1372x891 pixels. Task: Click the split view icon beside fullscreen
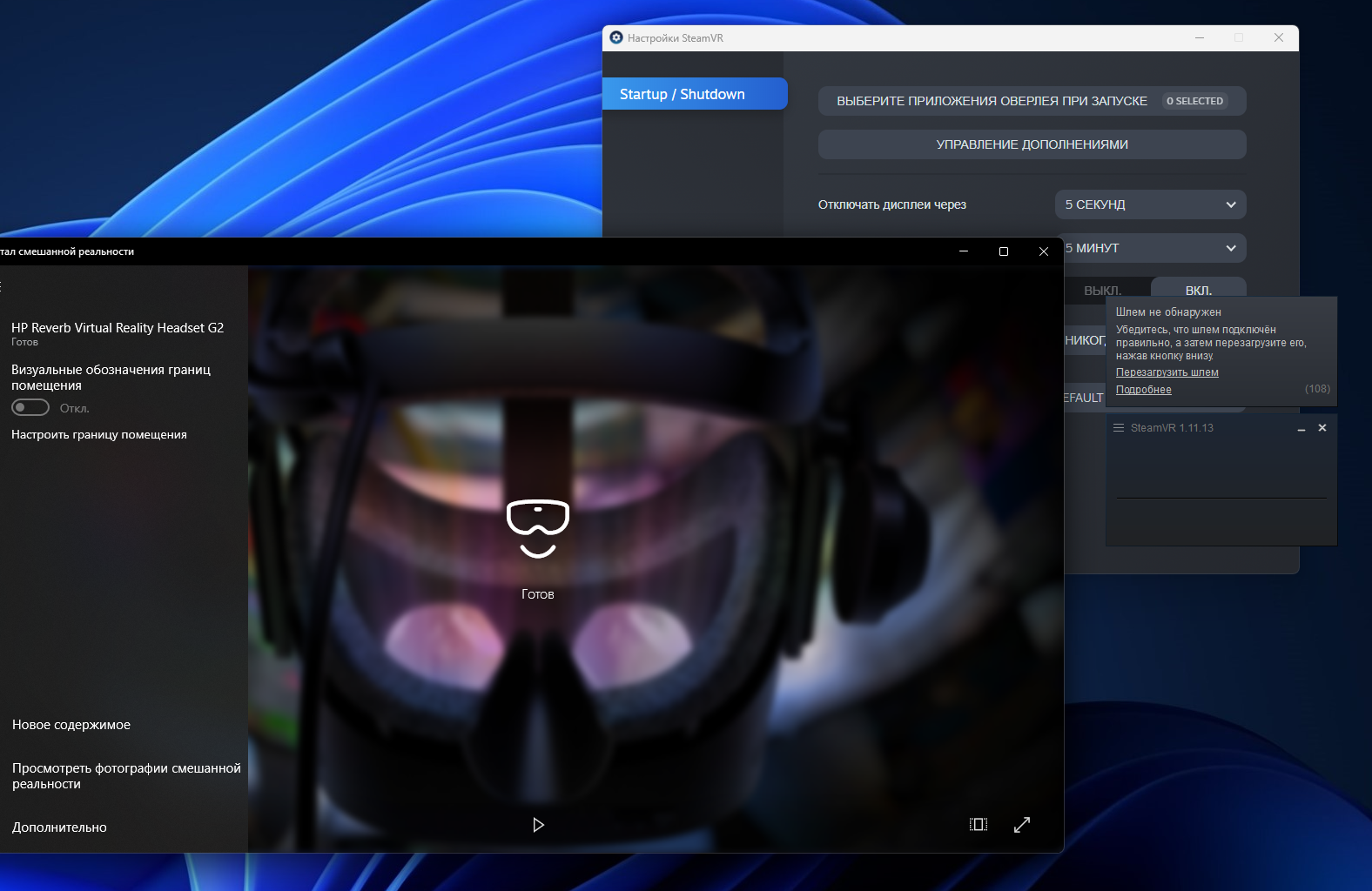pos(979,824)
